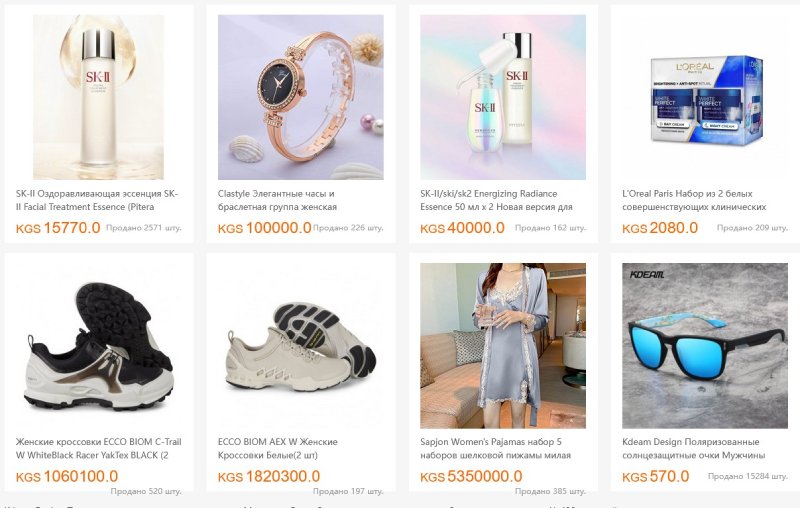Click the Продано 15284 шту. sold count
The height and width of the screenshot is (508, 800).
747,476
